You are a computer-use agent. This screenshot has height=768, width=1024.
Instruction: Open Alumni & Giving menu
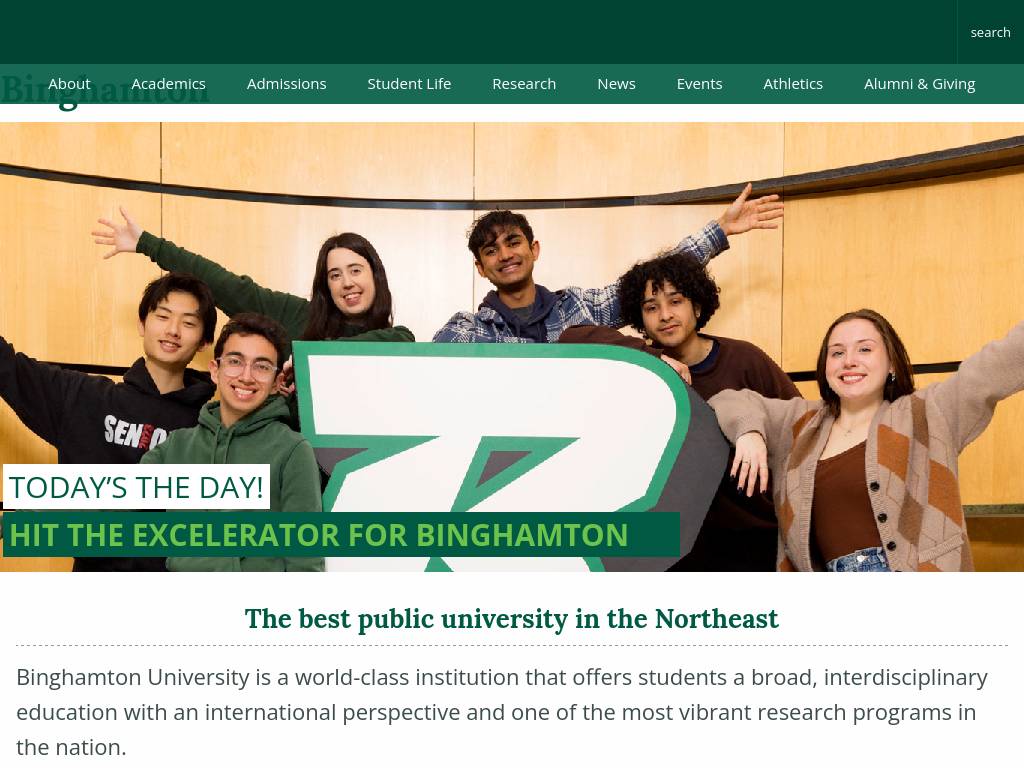(919, 84)
